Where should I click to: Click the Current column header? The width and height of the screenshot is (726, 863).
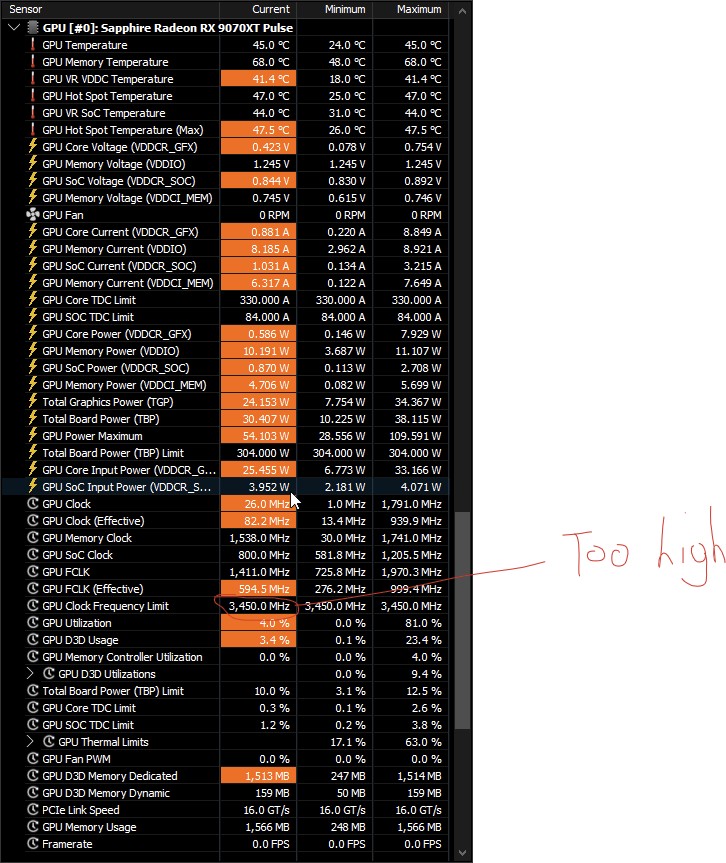271,9
